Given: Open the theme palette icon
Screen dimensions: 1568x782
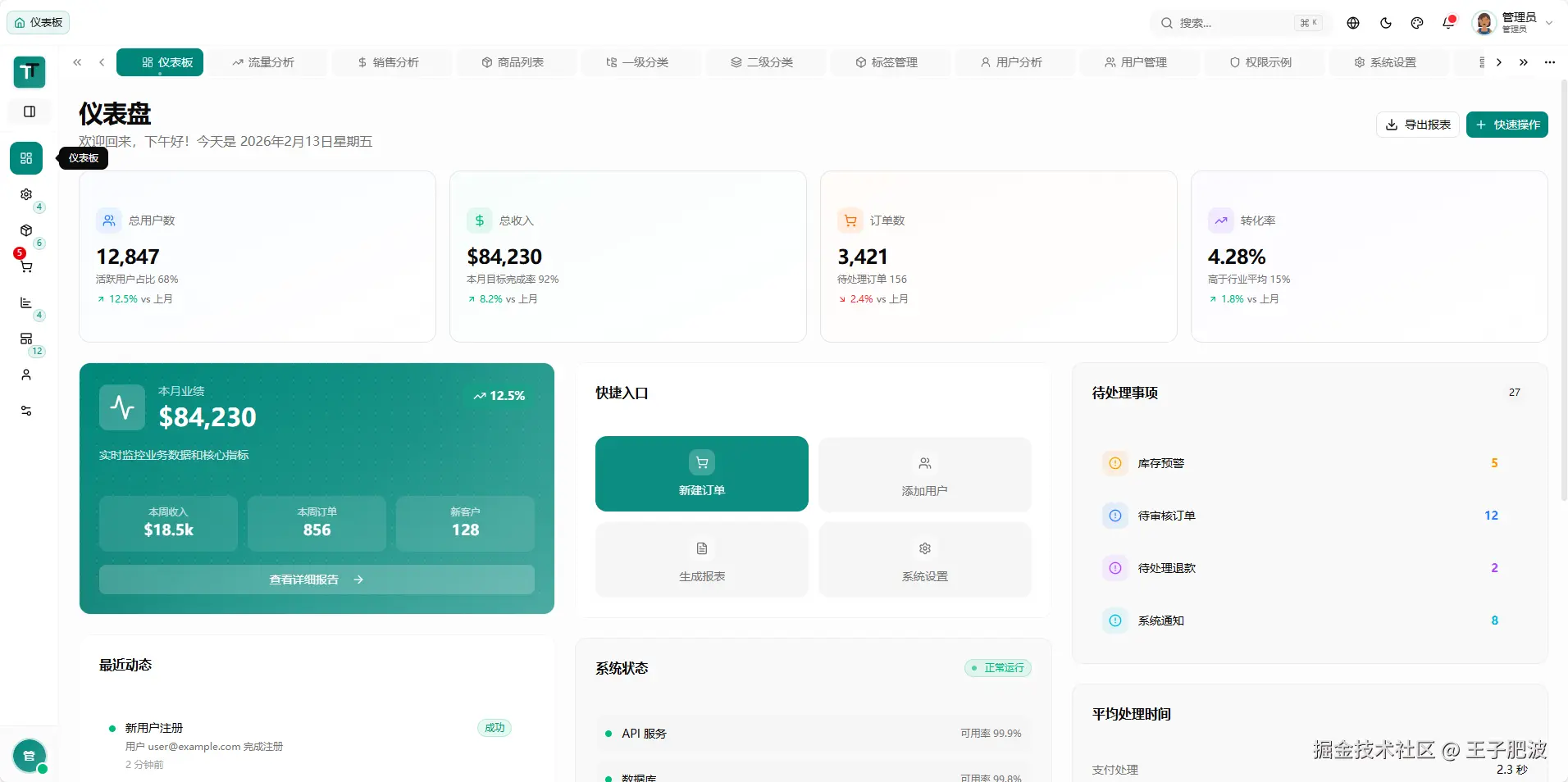Looking at the screenshot, I should pyautogui.click(x=1417, y=23).
